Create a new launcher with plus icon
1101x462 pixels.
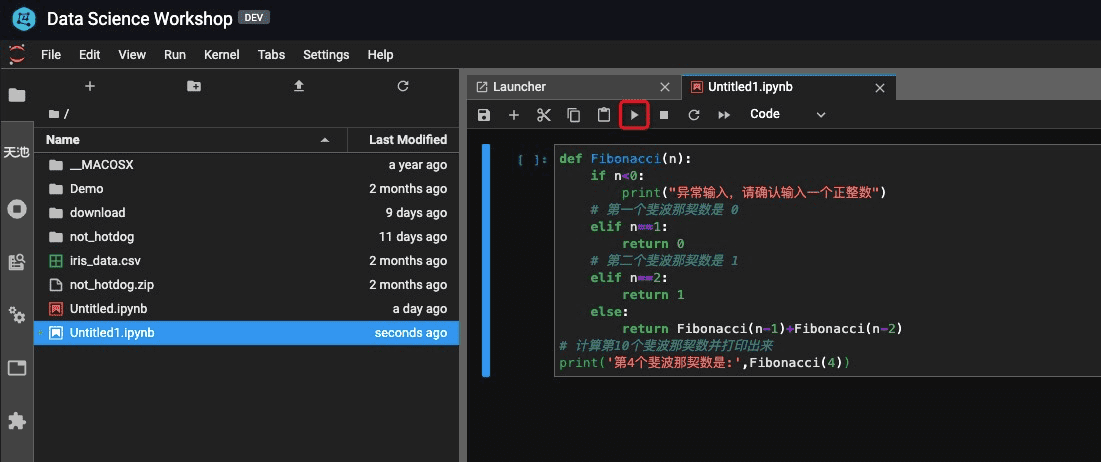(x=89, y=86)
